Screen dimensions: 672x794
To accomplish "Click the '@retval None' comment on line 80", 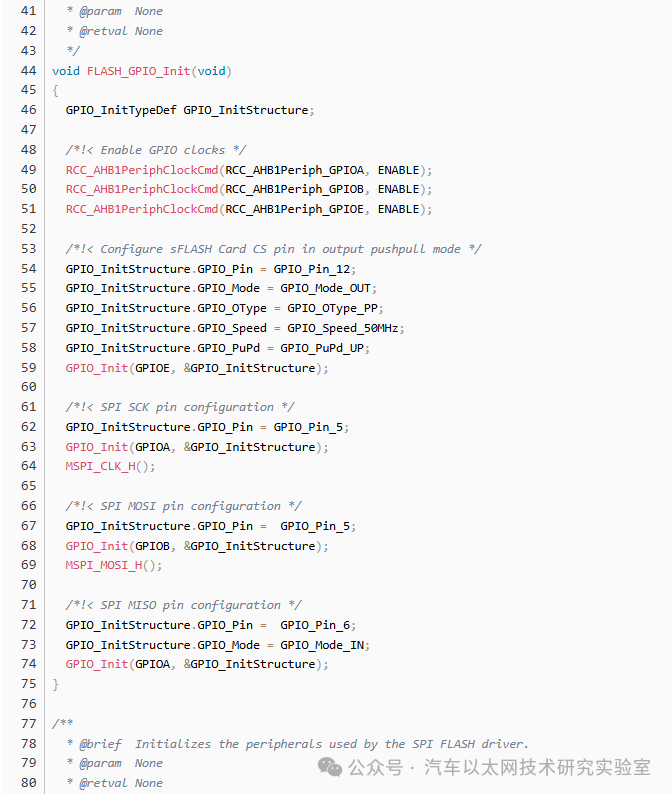I will coord(115,783).
